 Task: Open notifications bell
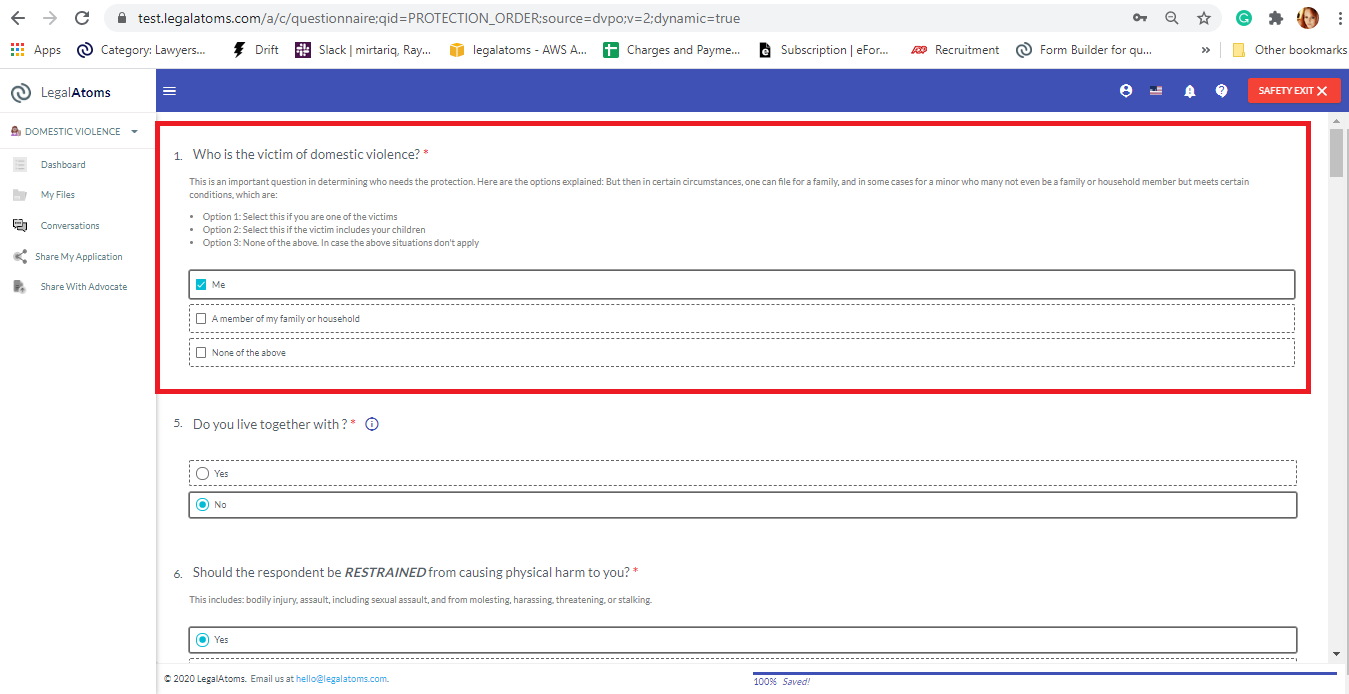[1190, 91]
